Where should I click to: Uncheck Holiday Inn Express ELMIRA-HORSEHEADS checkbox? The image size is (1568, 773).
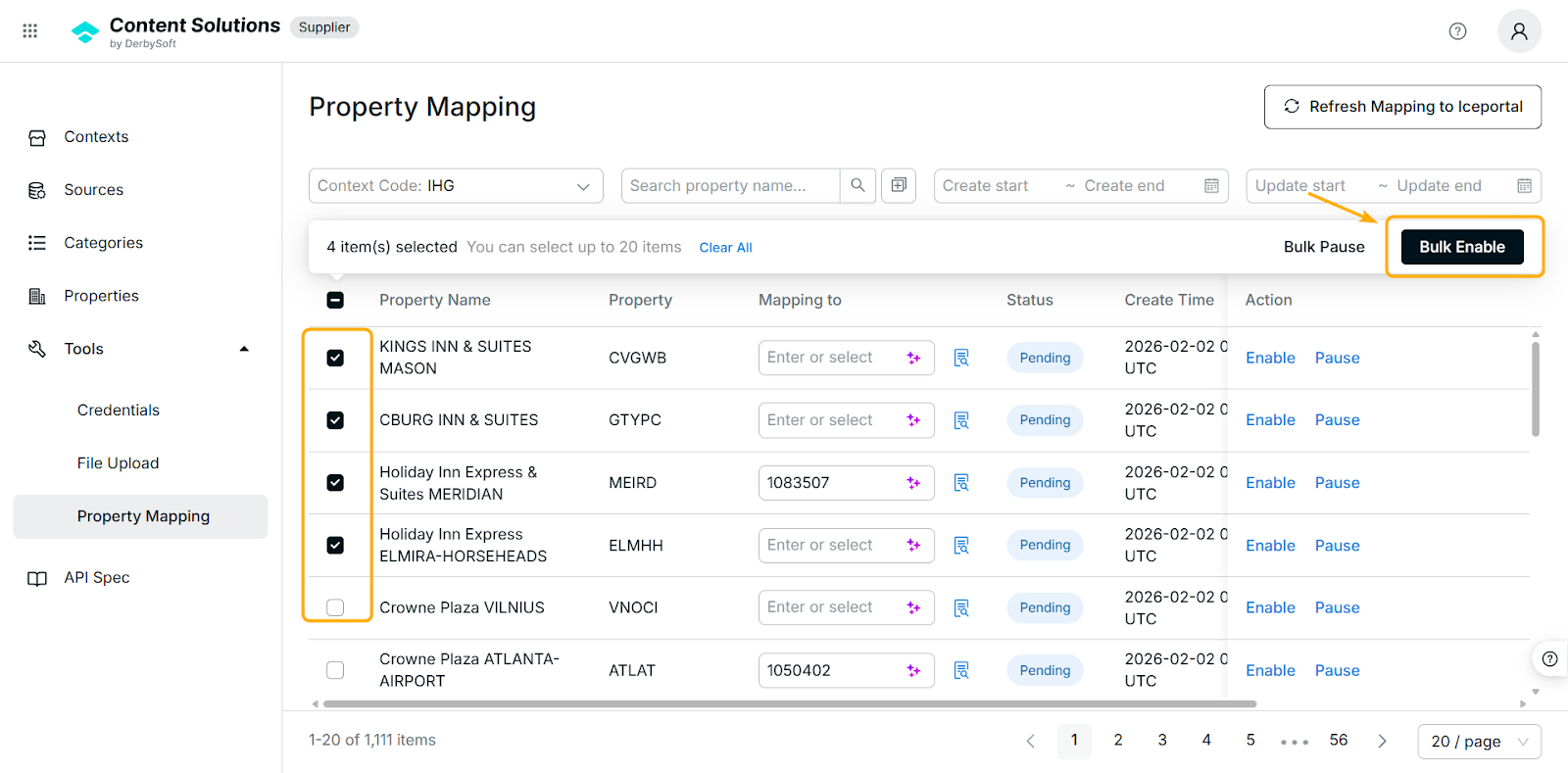point(335,545)
